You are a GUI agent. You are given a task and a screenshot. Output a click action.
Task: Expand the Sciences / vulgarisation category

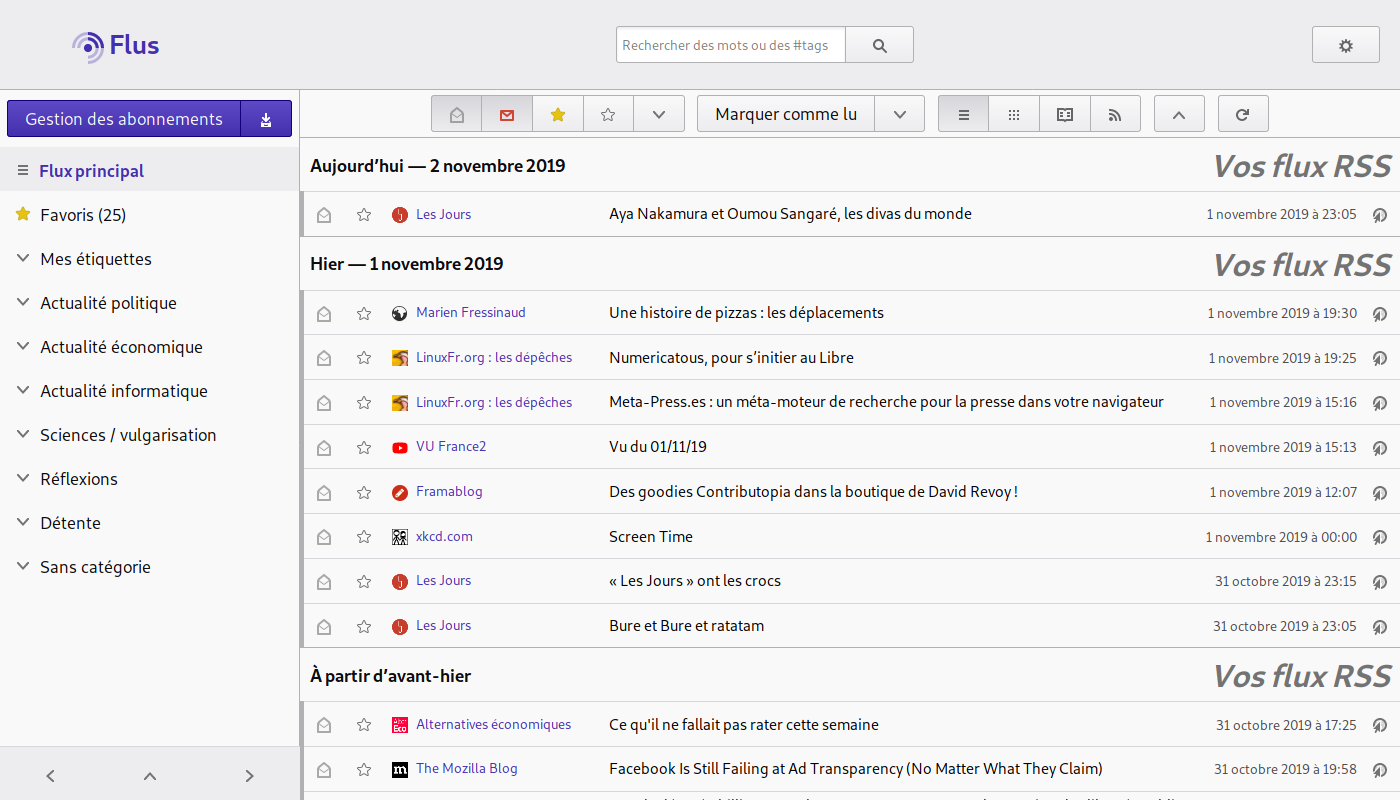(23, 435)
